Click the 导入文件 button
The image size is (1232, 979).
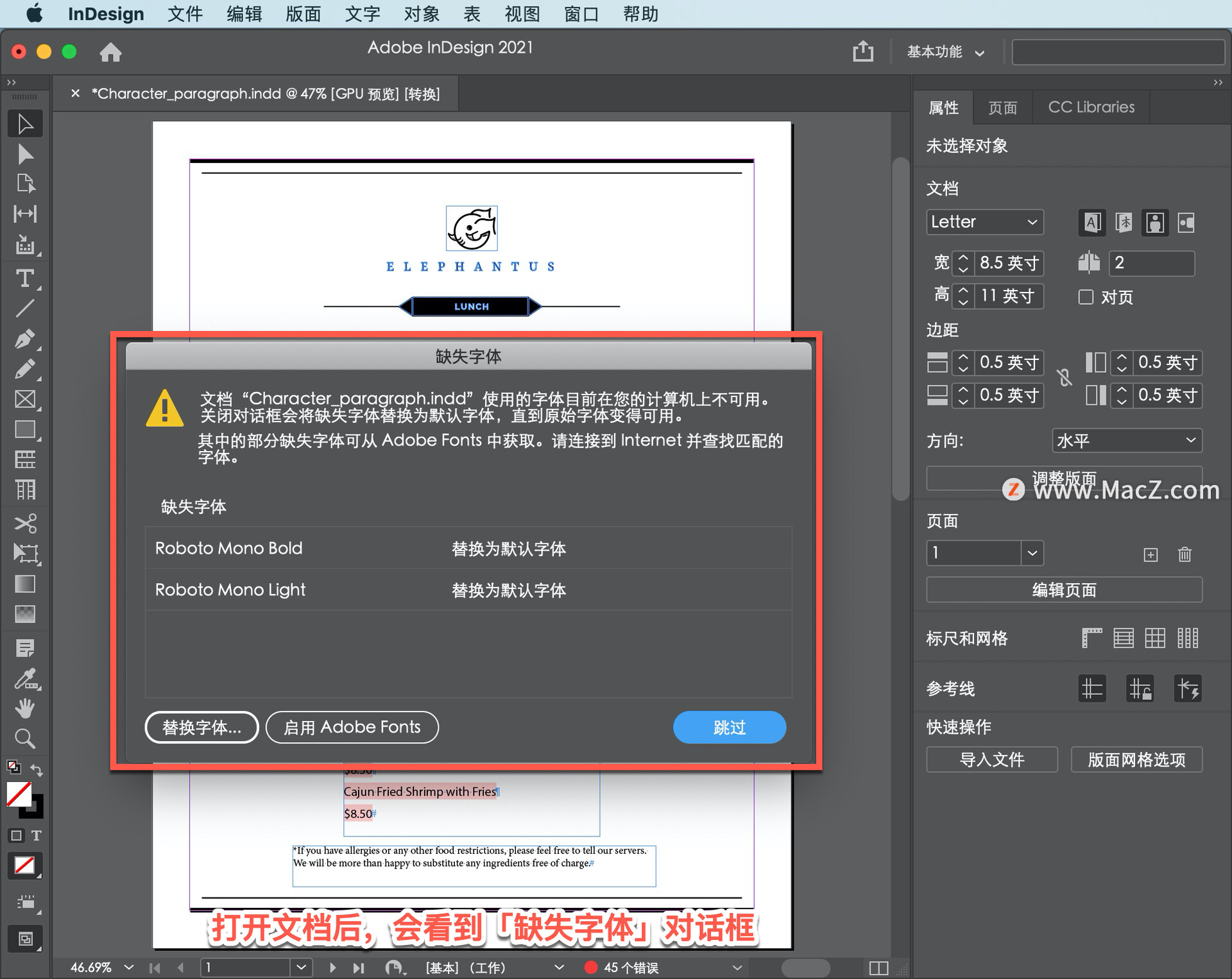pos(992,760)
